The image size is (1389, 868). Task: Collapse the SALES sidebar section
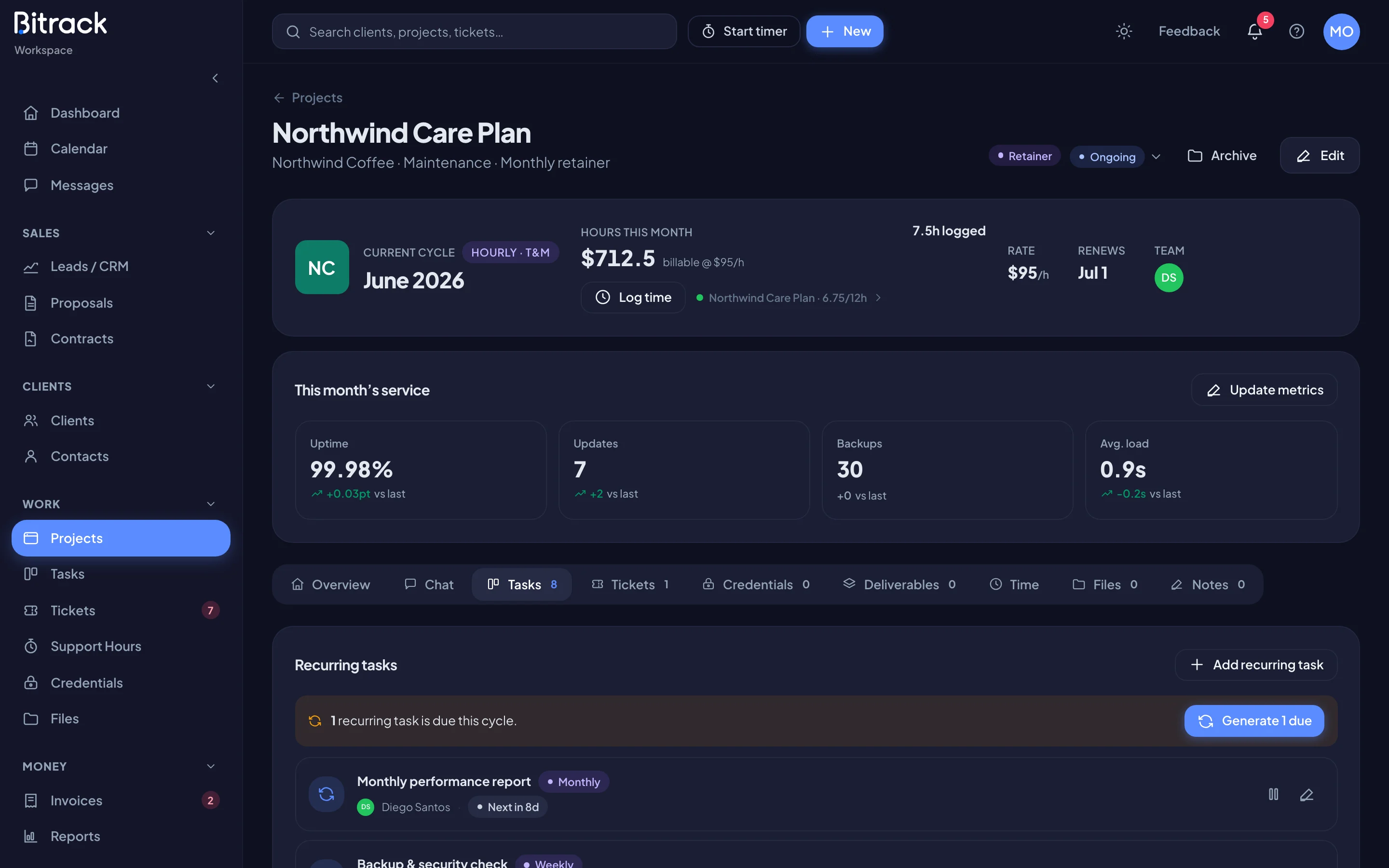tap(211, 233)
